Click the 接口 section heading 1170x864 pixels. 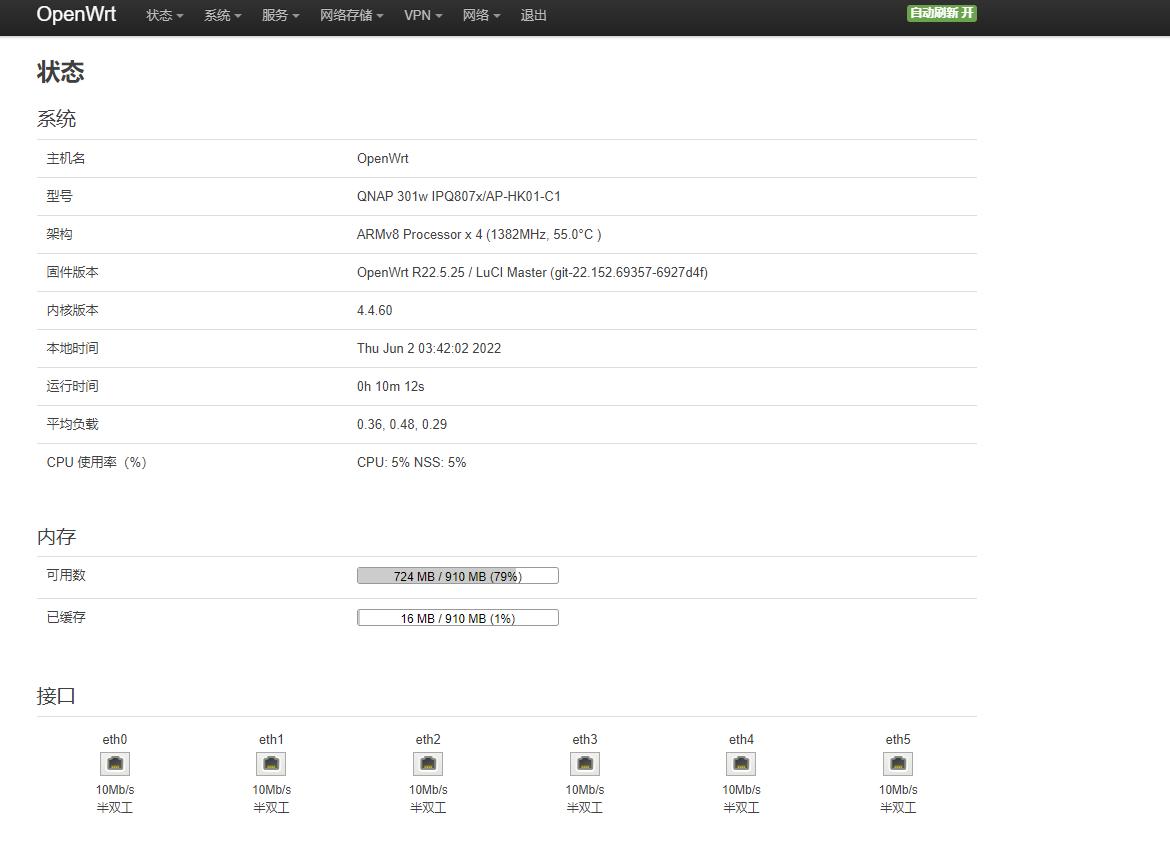pos(56,696)
